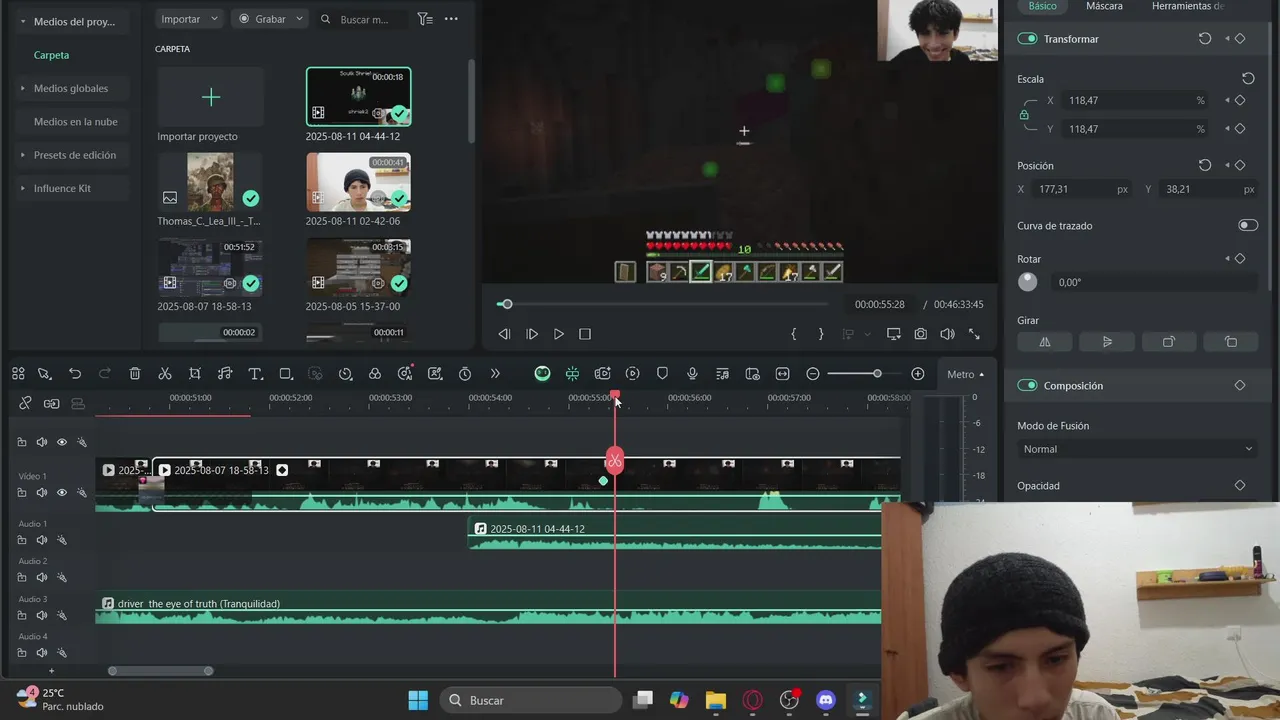
Task: Expand Medios globales section
Action: pos(23,88)
